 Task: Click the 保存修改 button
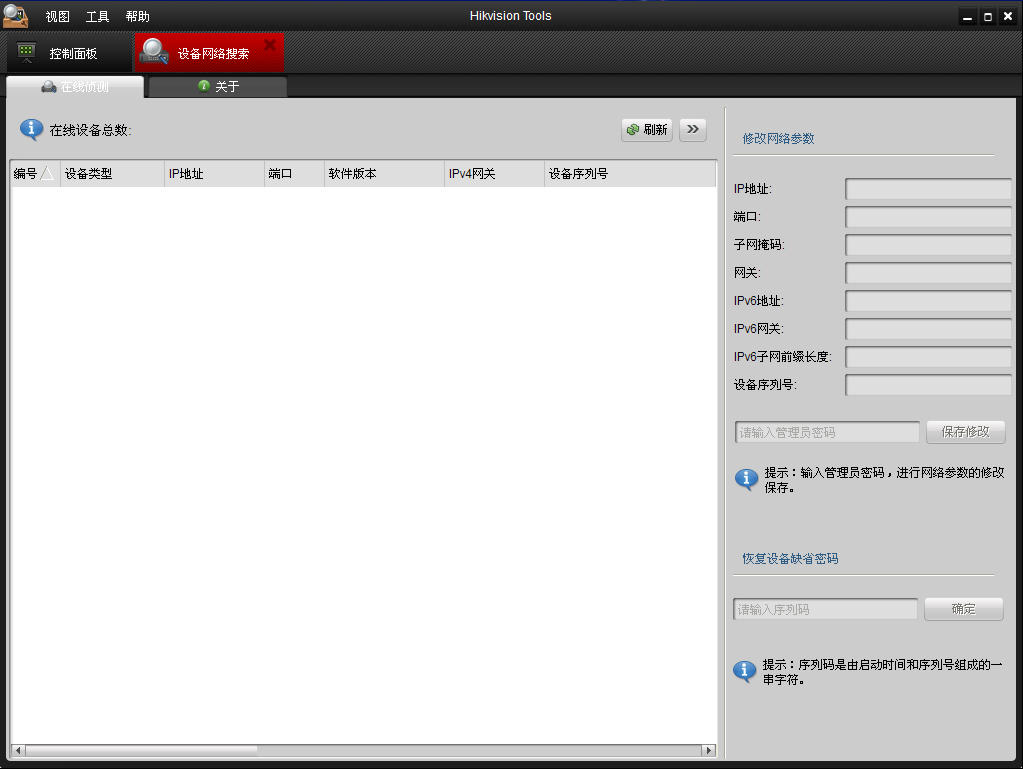pos(964,431)
